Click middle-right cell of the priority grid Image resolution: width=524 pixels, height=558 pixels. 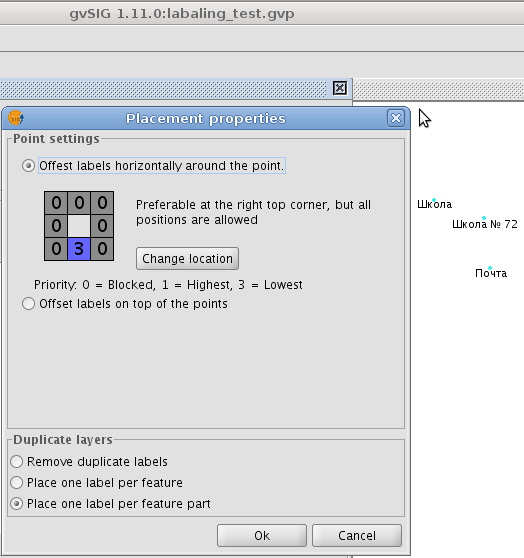[102, 226]
